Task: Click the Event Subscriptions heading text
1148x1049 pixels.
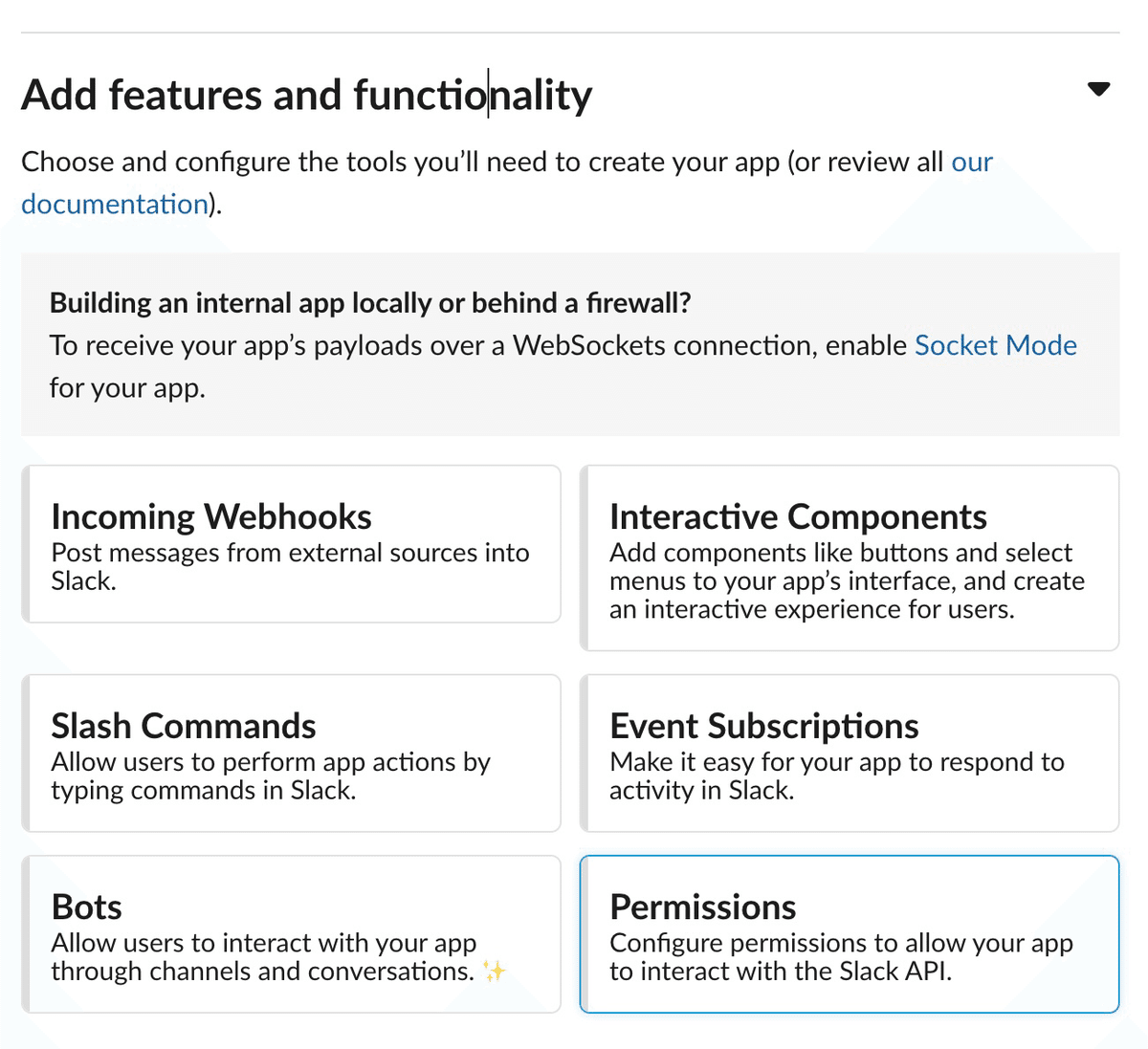Action: click(x=764, y=726)
